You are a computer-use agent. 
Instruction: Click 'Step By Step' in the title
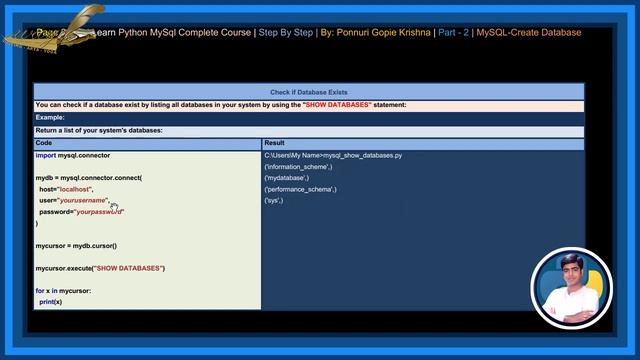(286, 33)
